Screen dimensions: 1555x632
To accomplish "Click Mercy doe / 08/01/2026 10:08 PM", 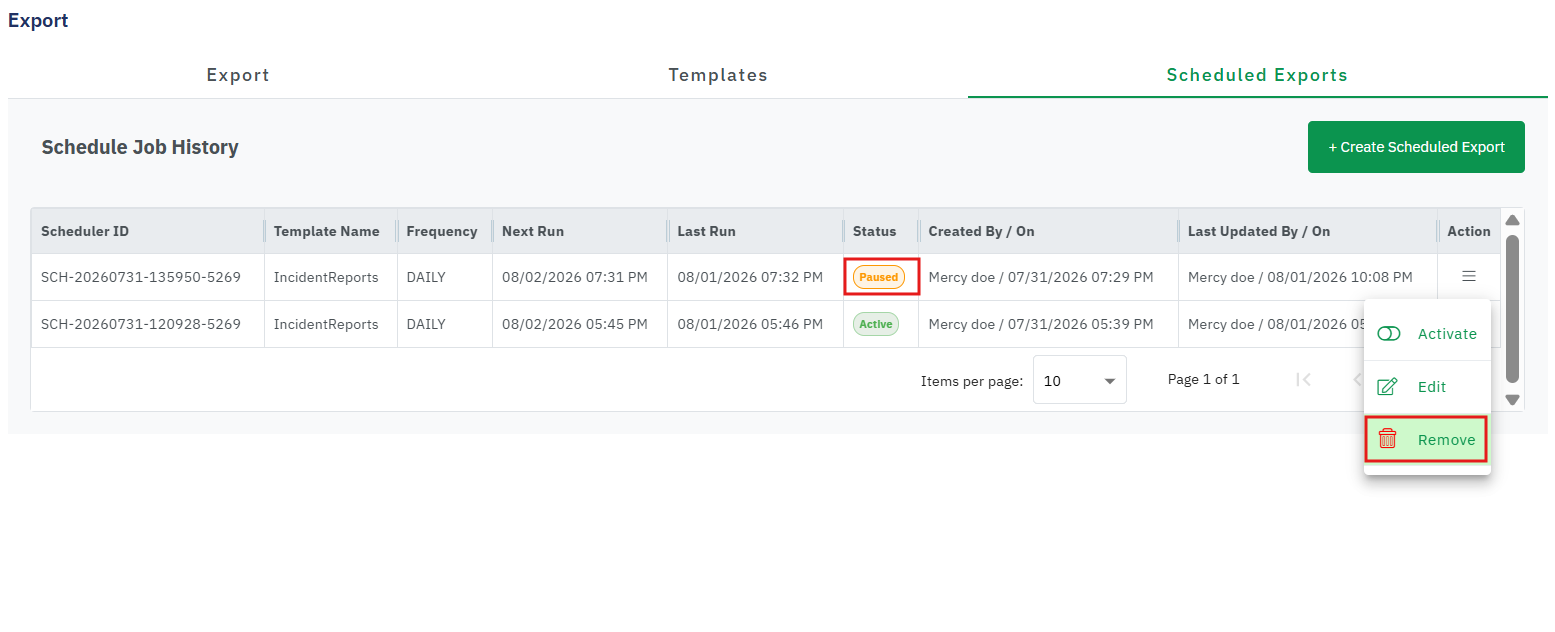I will (x=1300, y=277).
